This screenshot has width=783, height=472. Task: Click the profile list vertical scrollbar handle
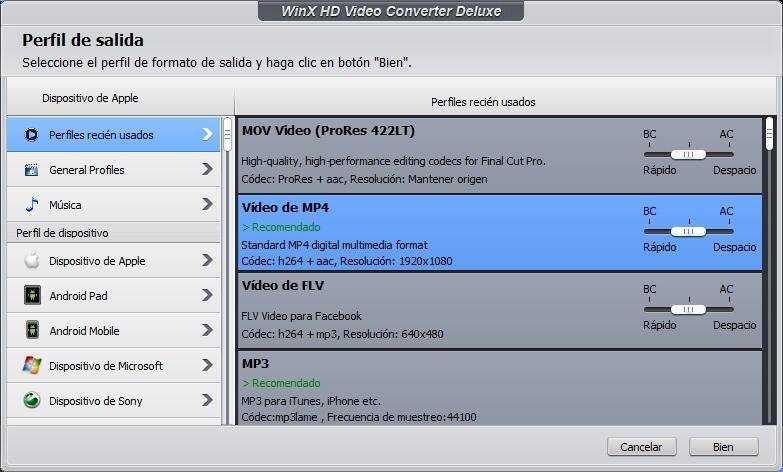(770, 133)
